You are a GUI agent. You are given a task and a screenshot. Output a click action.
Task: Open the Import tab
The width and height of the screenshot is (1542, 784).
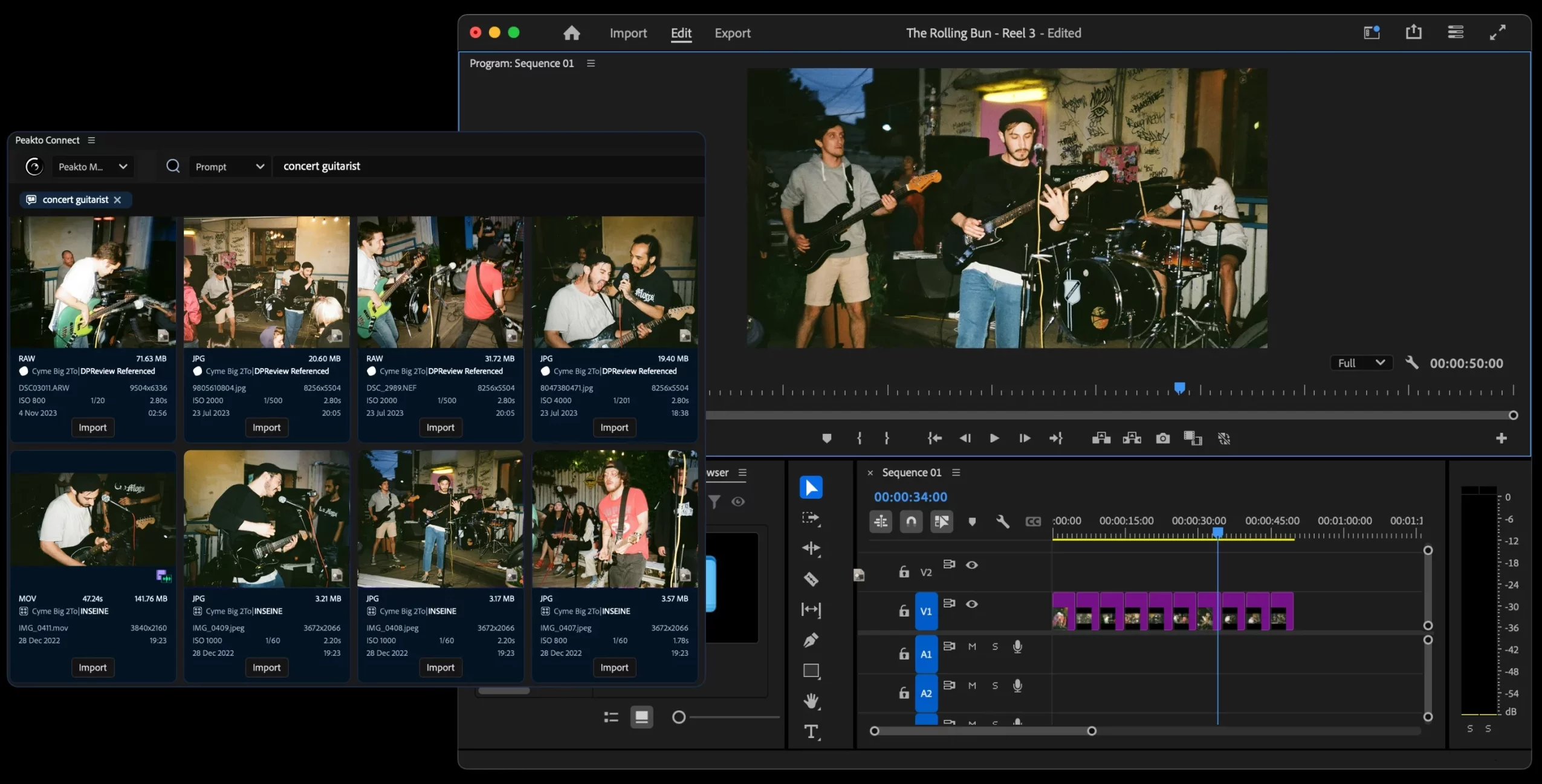[627, 33]
